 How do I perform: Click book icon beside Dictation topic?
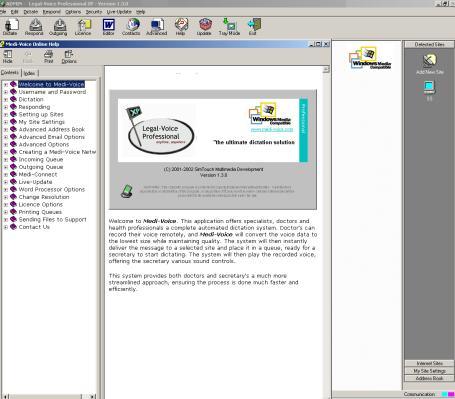tap(13, 99)
